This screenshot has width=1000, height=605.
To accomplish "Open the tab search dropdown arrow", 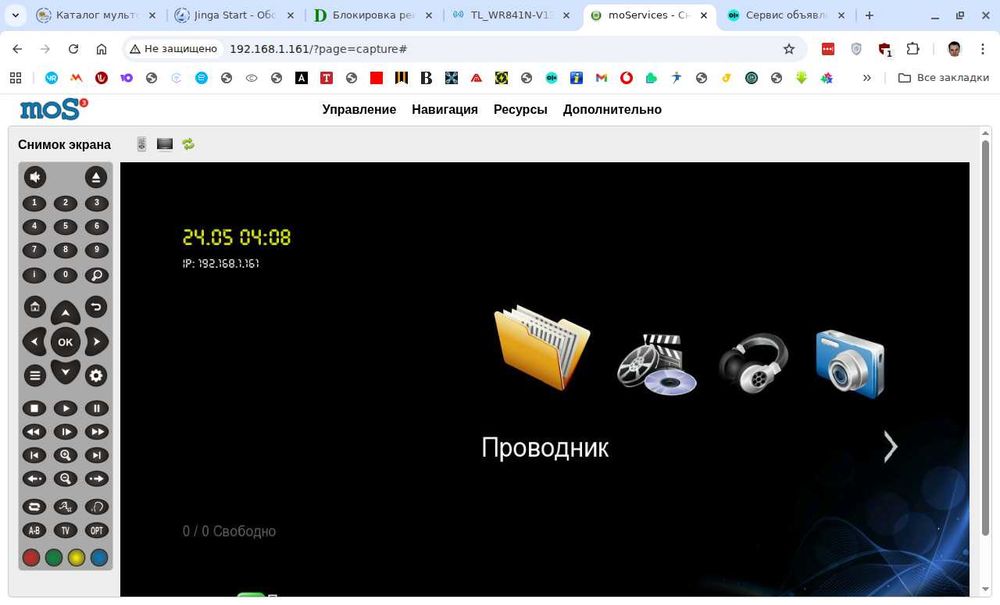I will [15, 15].
